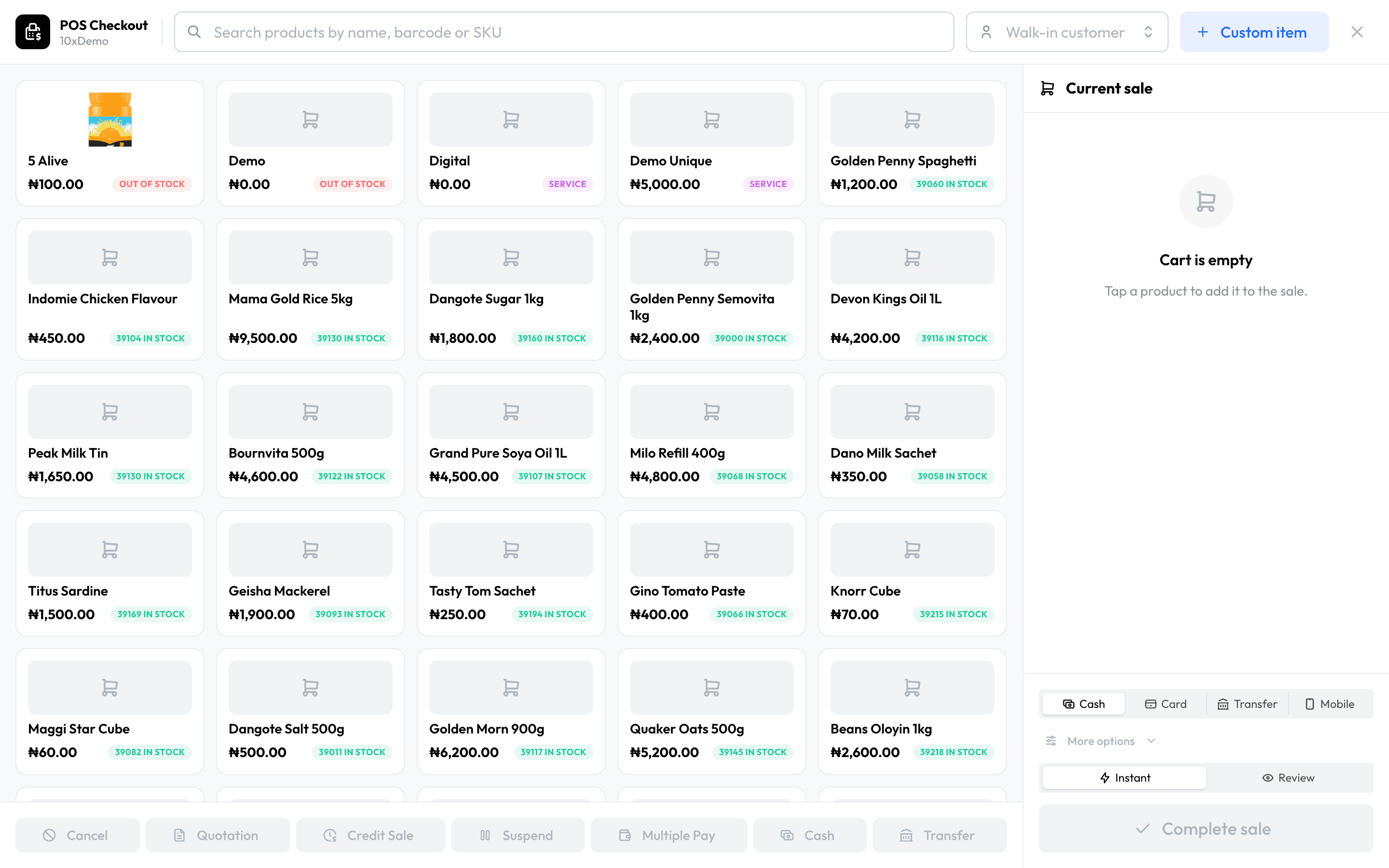Select the Transfer payment tab
This screenshot has height=868, width=1389.
[1247, 704]
